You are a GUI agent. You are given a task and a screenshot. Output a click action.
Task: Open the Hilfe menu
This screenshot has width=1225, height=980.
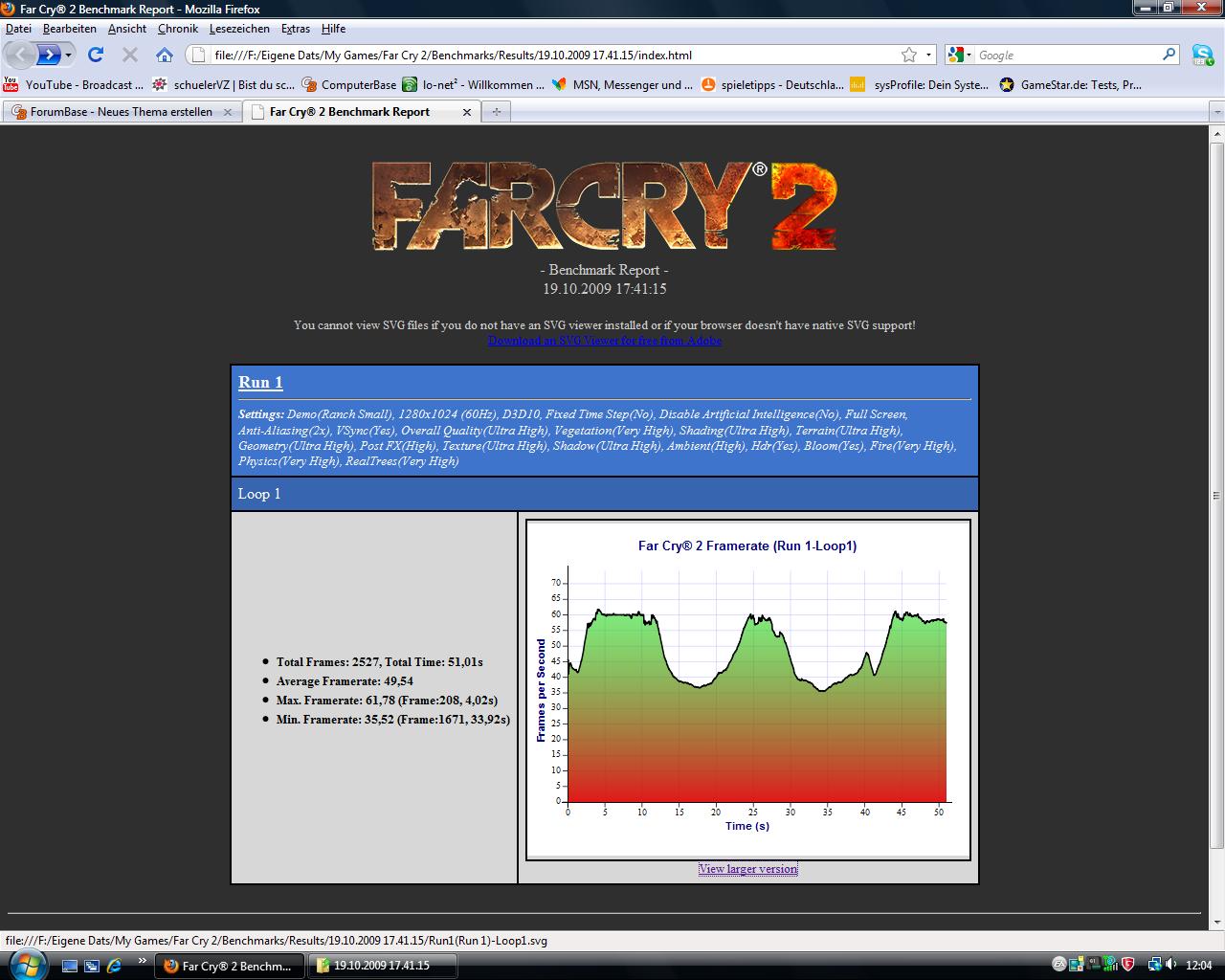334,29
